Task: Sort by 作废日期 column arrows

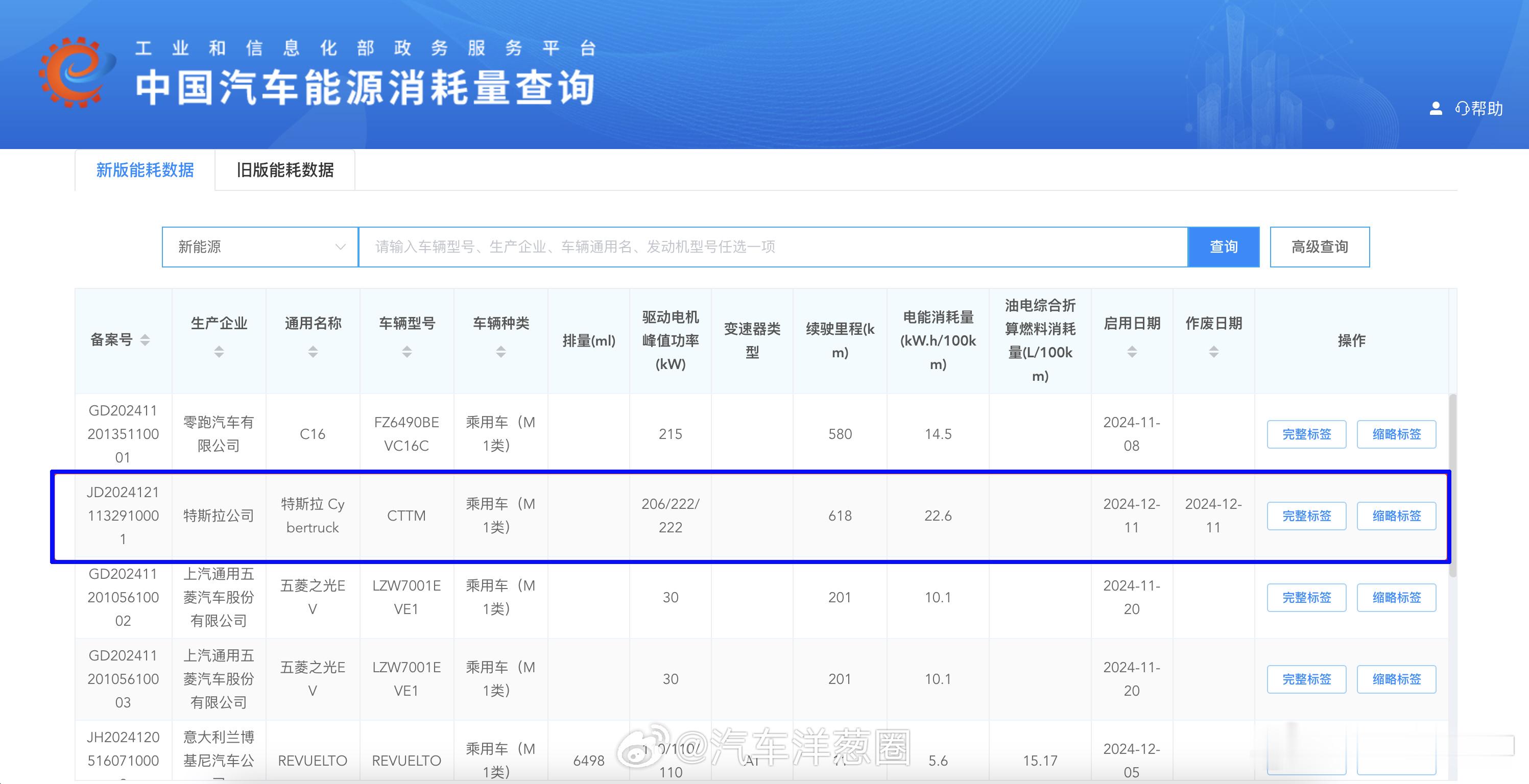Action: [x=1214, y=352]
